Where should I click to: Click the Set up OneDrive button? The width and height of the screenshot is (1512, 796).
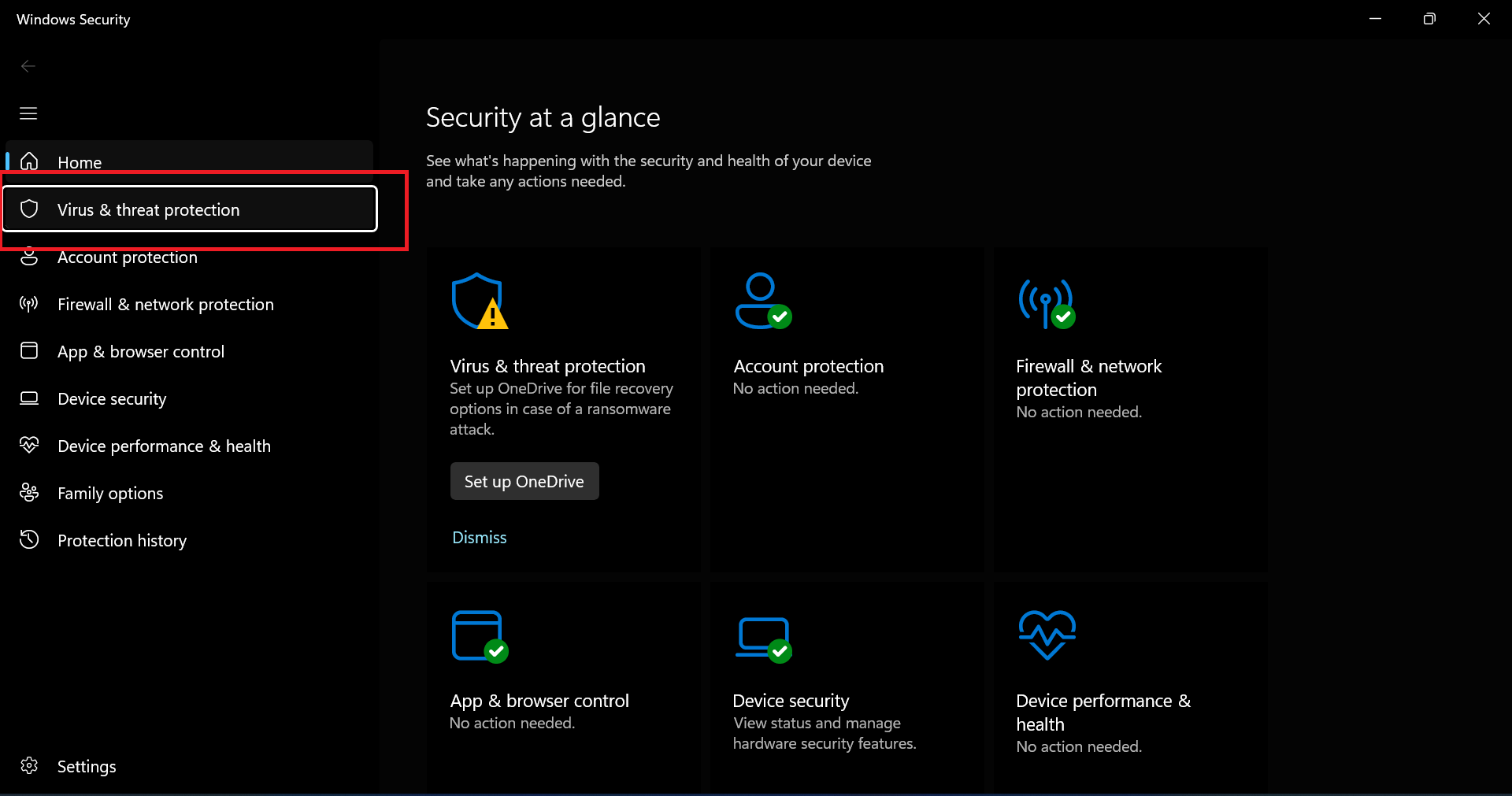524,481
